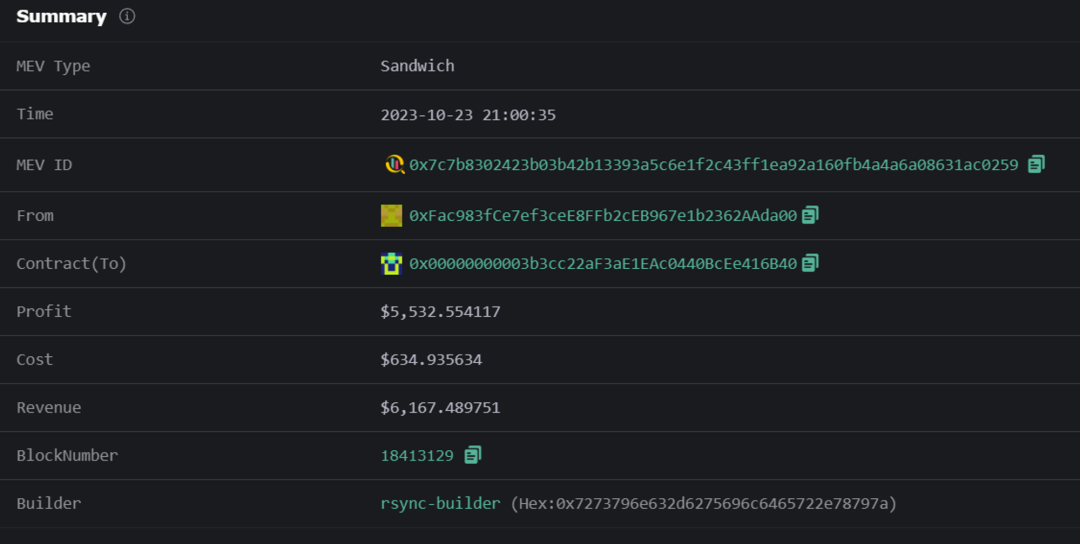Click the Summary section heading
Image resolution: width=1080 pixels, height=544 pixels.
(61, 17)
